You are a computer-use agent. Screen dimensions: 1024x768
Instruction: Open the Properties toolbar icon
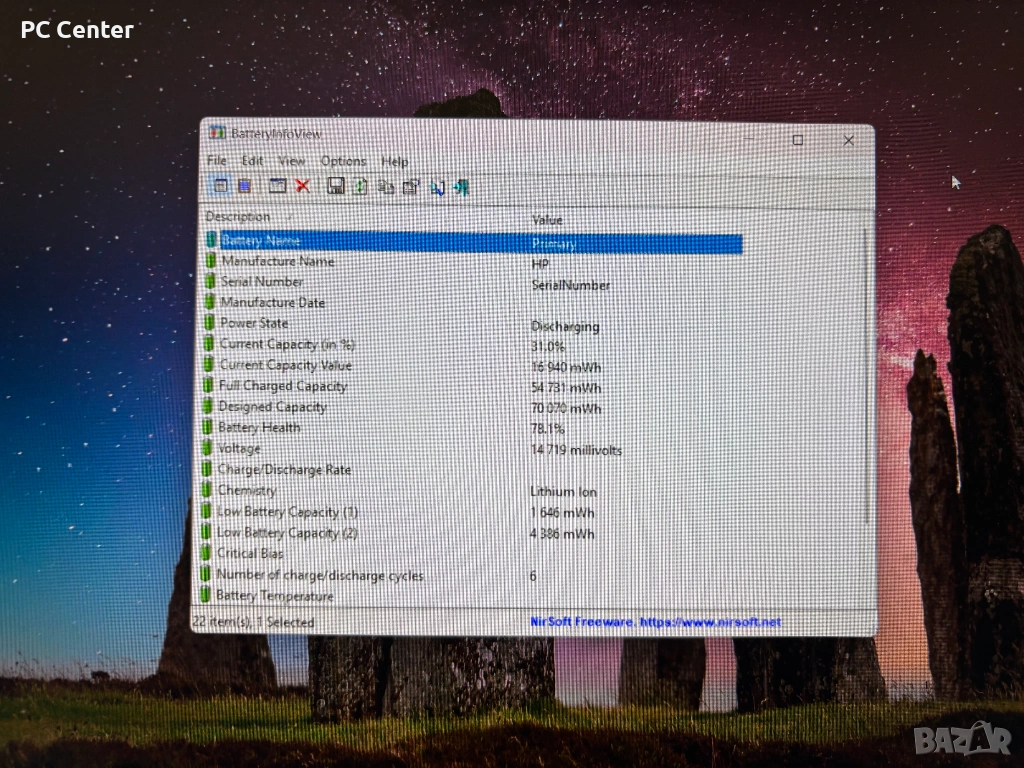(411, 186)
